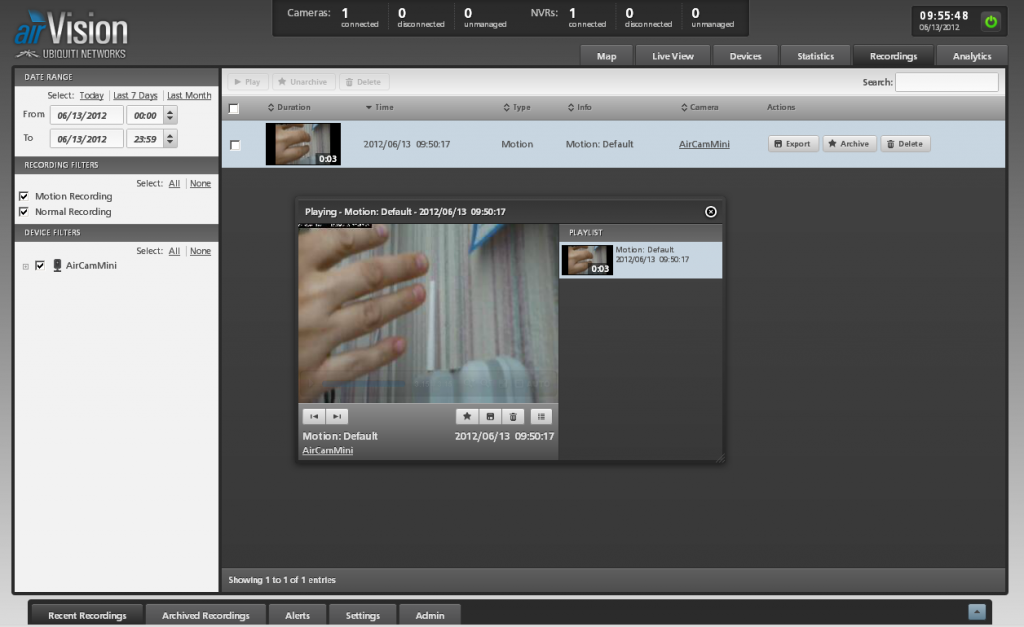Click the star archive icon in player
1024x627 pixels.
(x=467, y=416)
